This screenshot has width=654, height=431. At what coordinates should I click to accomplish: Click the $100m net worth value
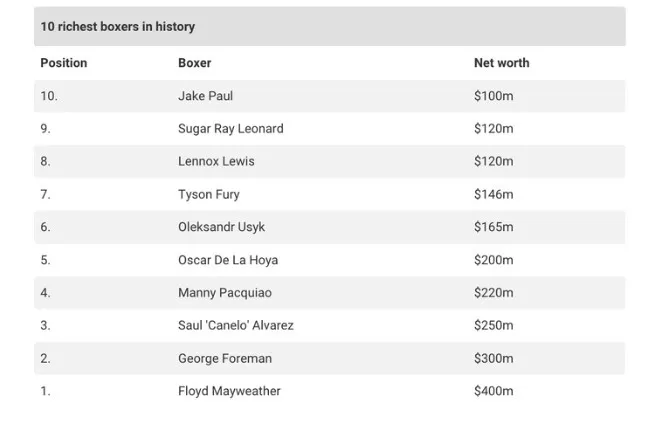[493, 96]
